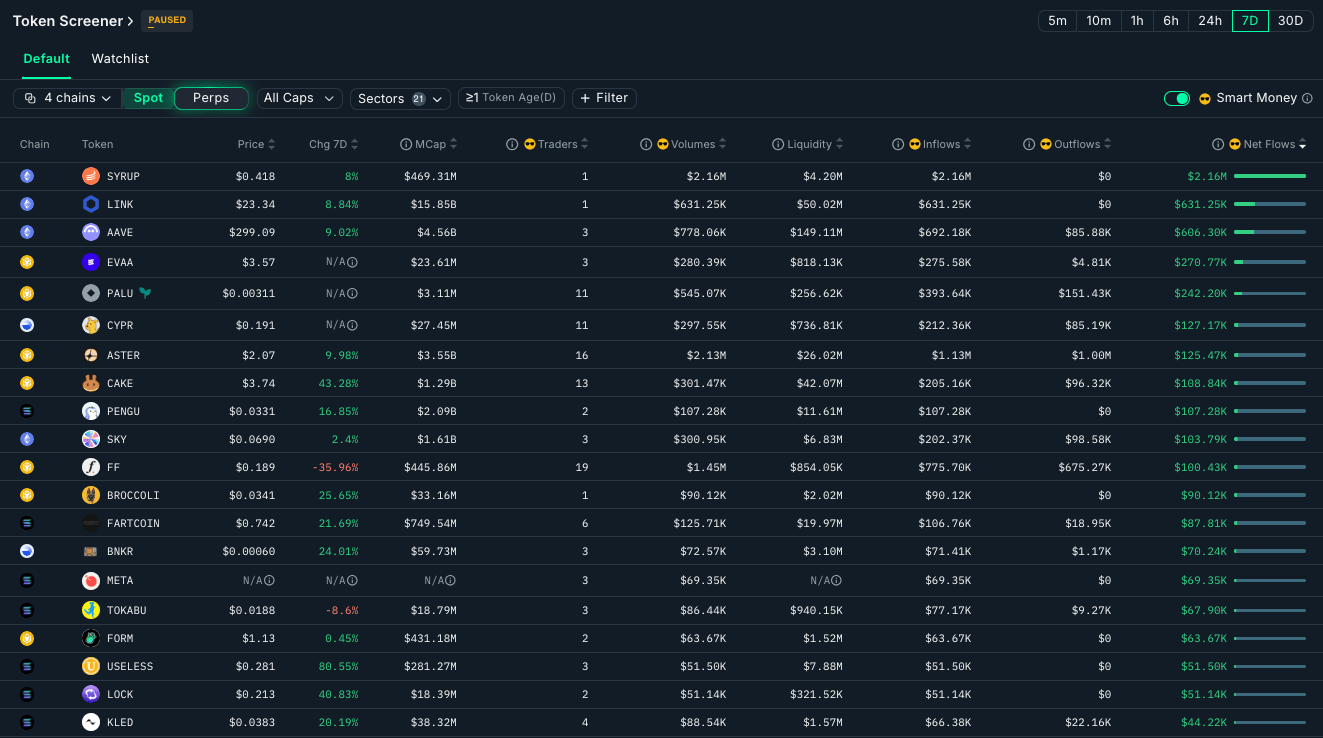This screenshot has height=738, width=1323.
Task: Click the PAUSED status badge
Action: (167, 20)
